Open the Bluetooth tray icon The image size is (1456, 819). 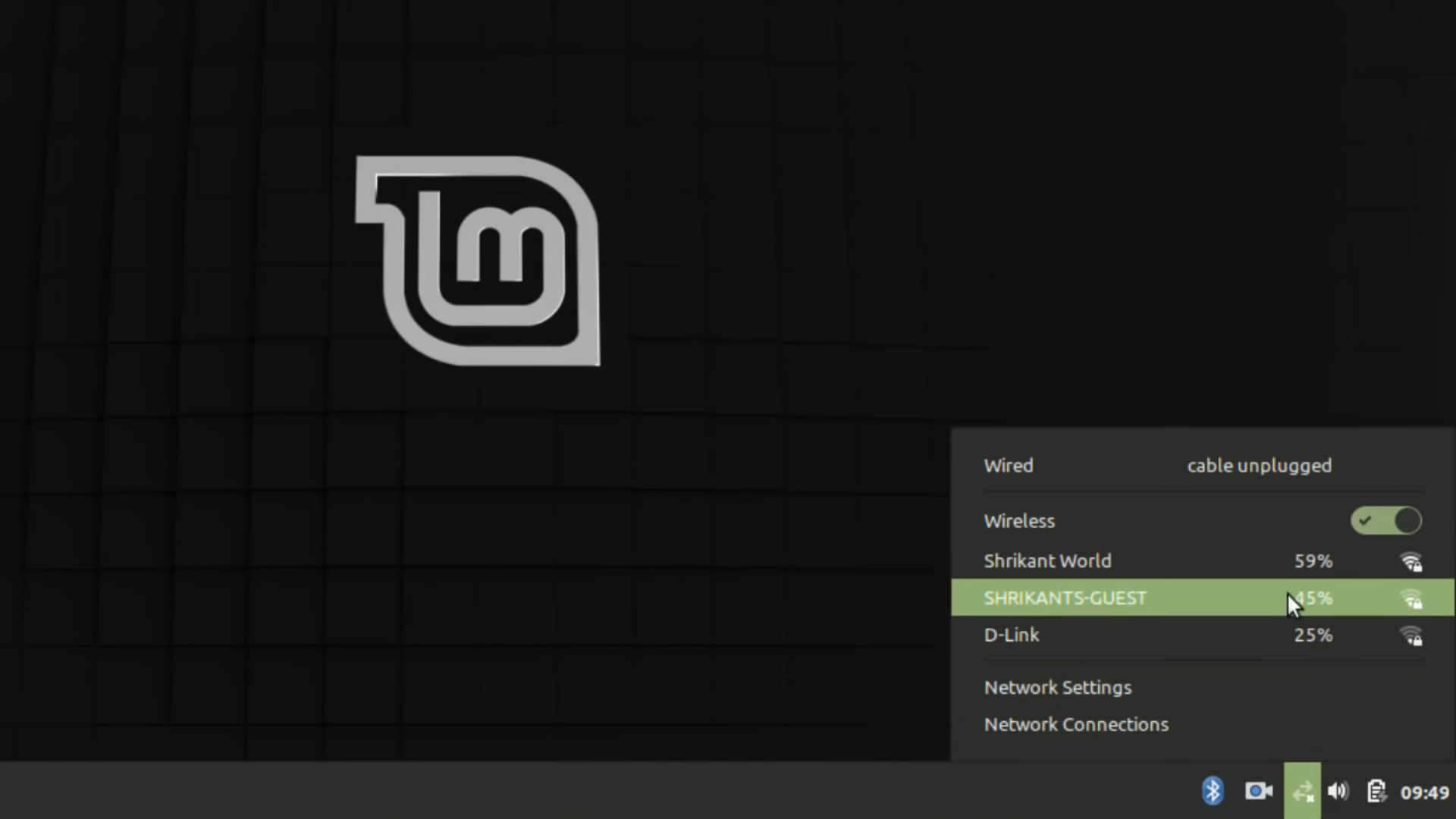(x=1212, y=791)
